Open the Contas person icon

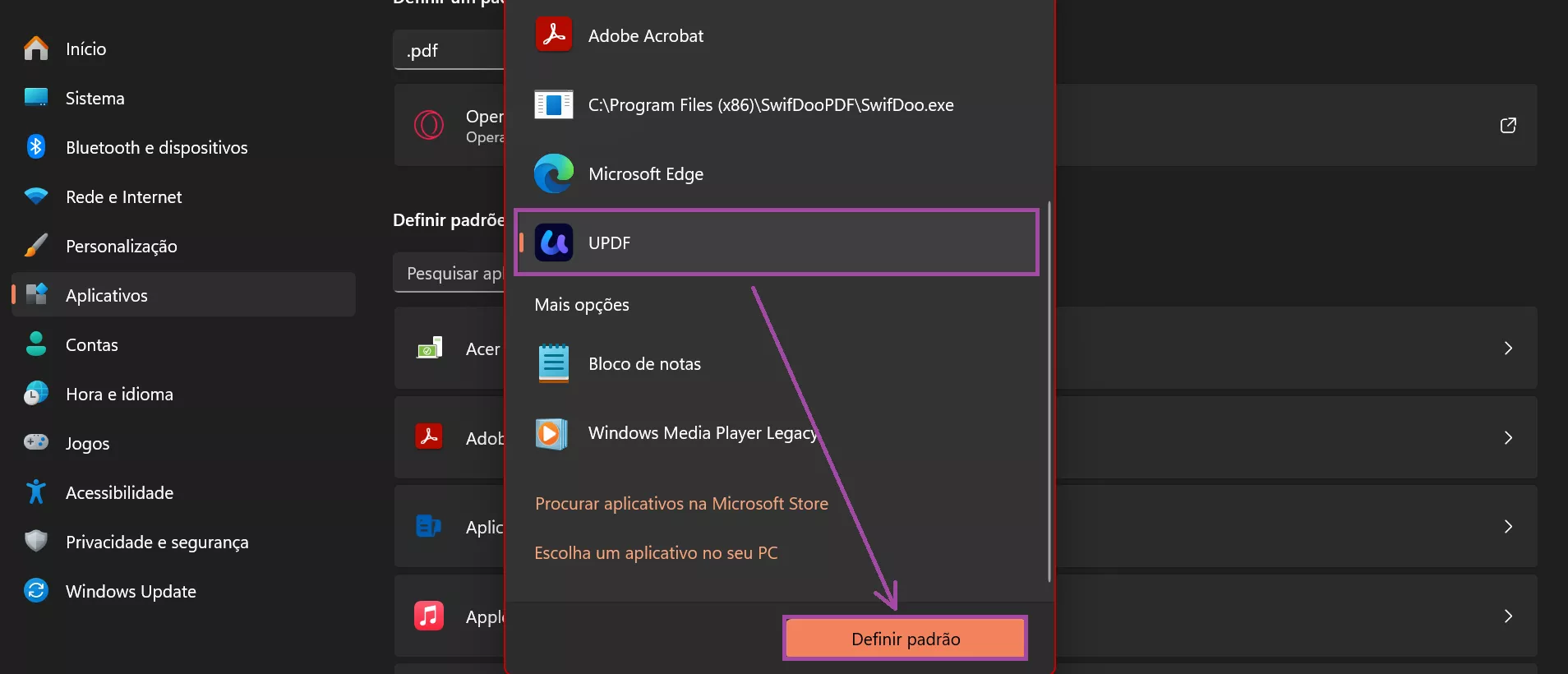[36, 344]
